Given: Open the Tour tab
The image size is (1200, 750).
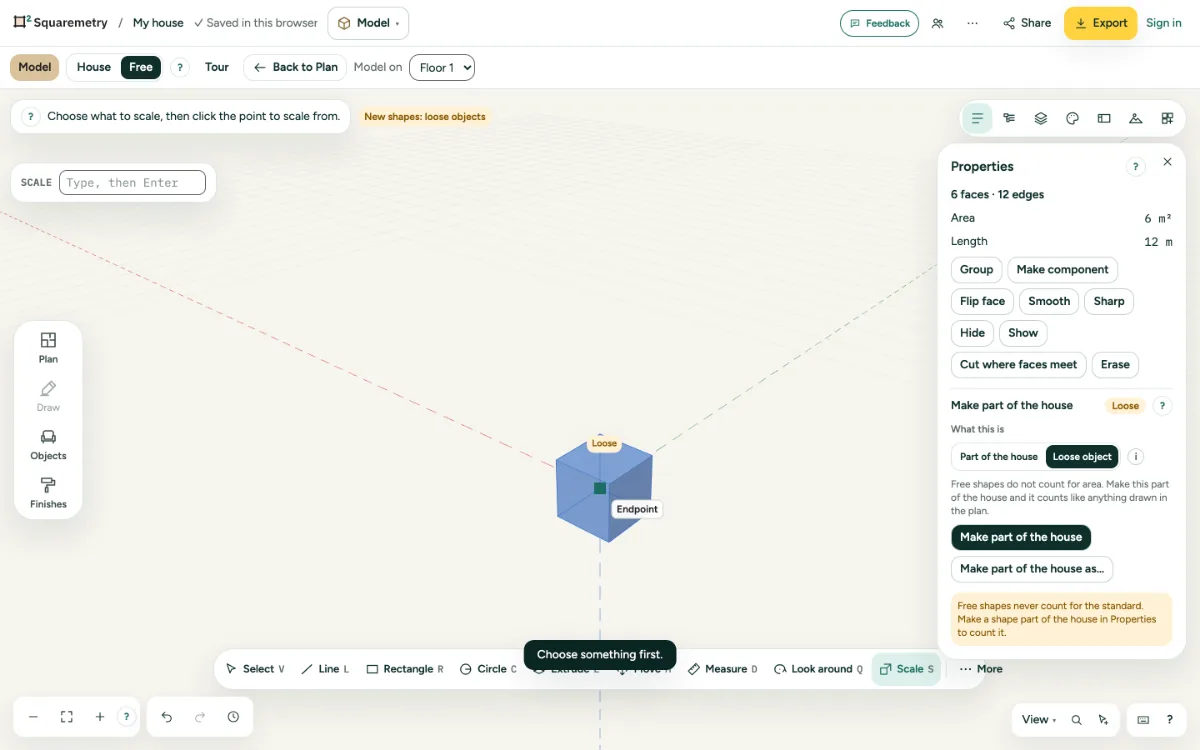Looking at the screenshot, I should 217,67.
